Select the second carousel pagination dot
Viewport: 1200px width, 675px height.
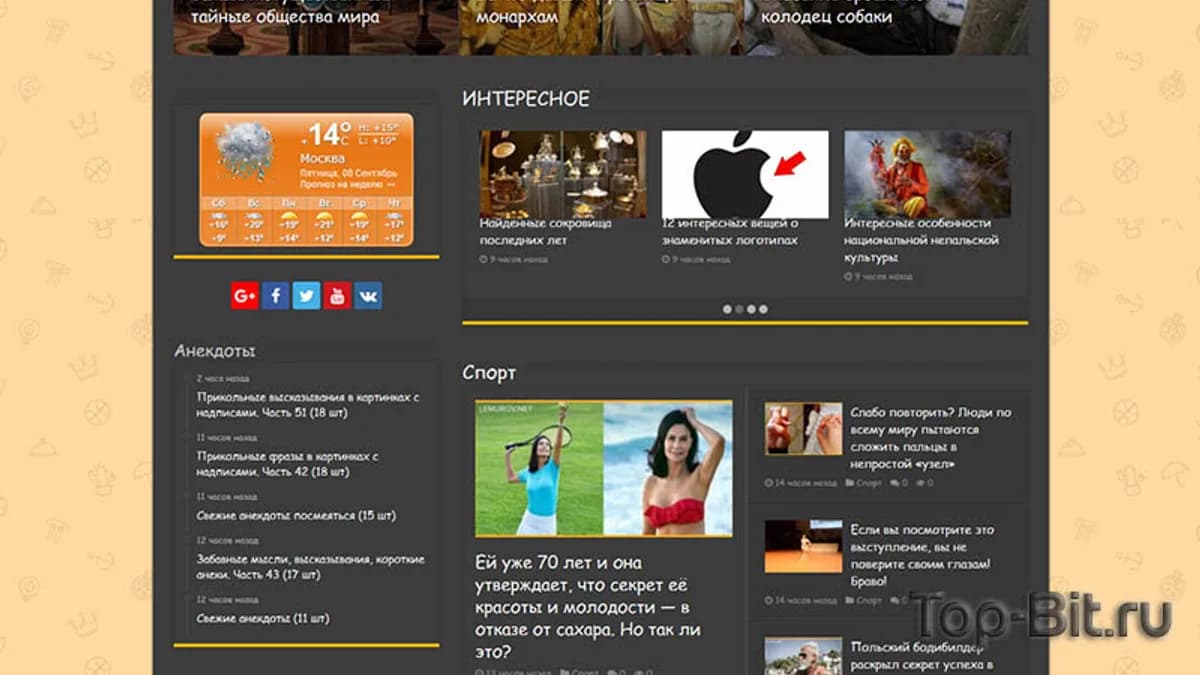[x=739, y=309]
